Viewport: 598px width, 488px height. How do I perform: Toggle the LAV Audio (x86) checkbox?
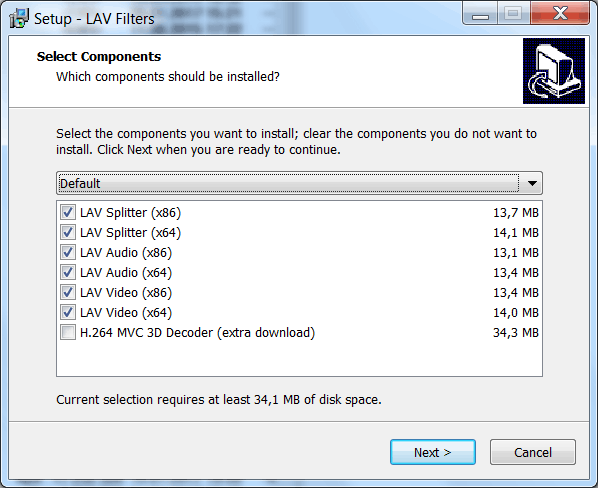(x=68, y=252)
